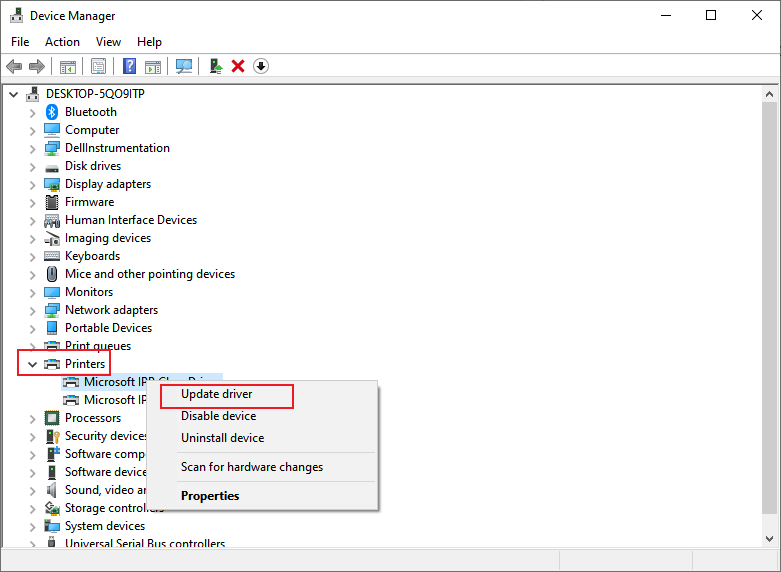Click the System devices icon
Viewport: 781px width, 572px height.
[x=52, y=526]
